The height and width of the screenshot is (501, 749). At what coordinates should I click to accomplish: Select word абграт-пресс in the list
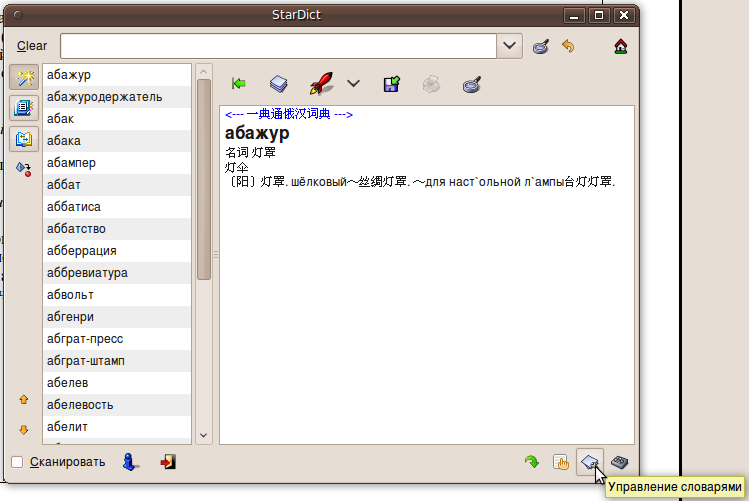coord(117,339)
